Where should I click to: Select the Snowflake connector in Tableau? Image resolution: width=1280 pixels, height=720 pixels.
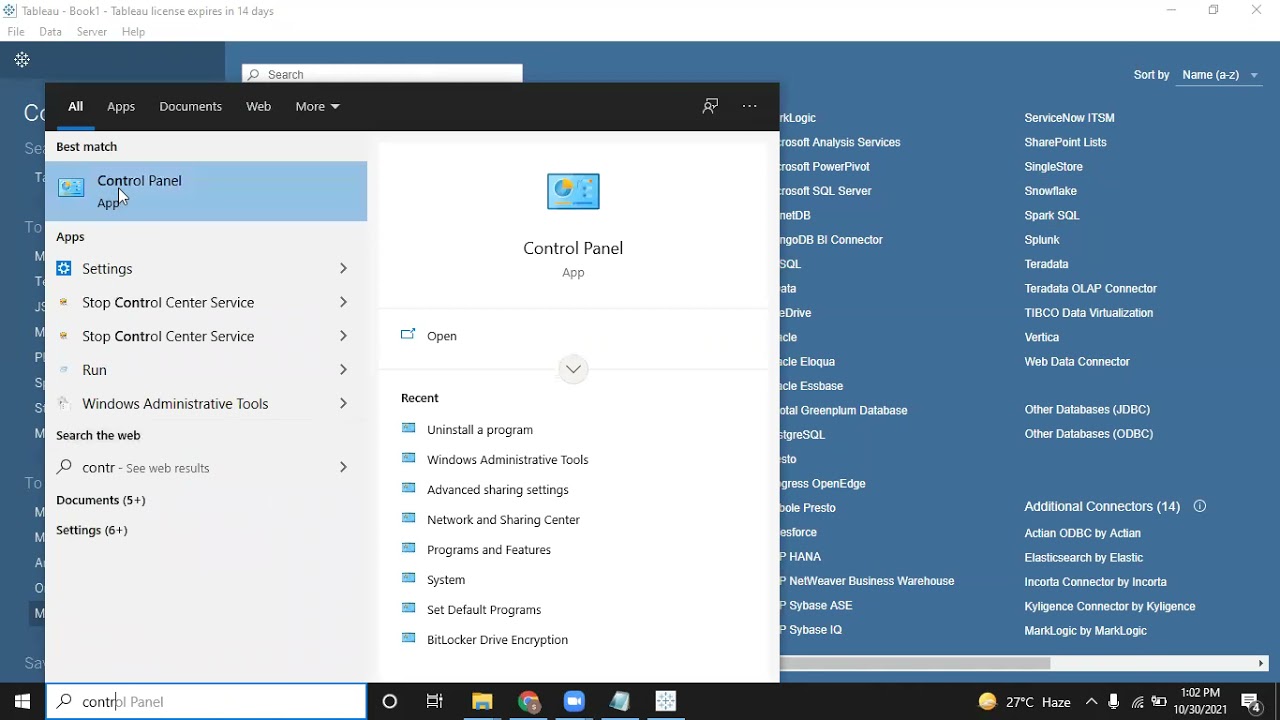click(x=1050, y=191)
